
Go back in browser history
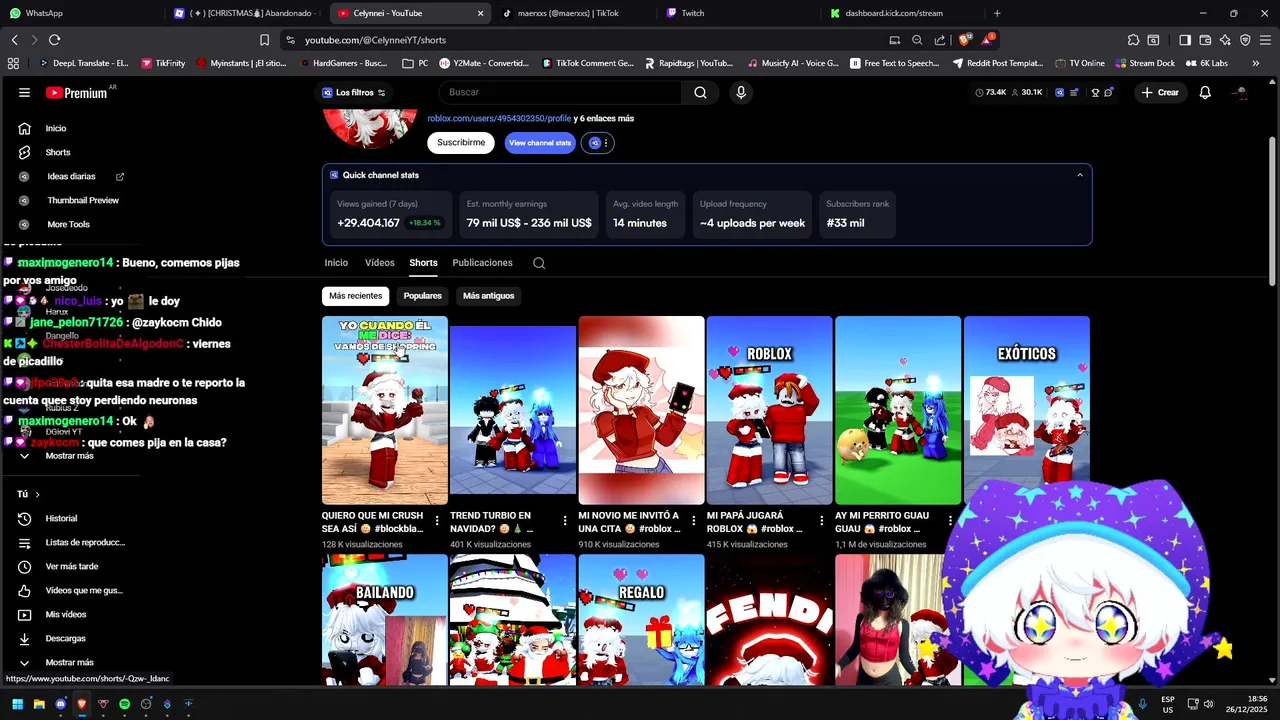14,40
